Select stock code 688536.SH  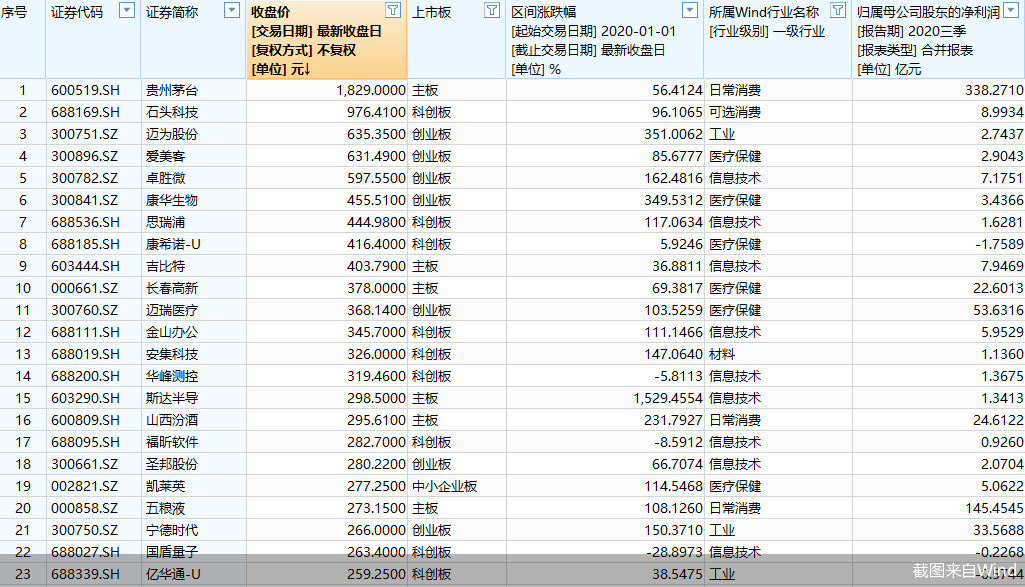[x=86, y=222]
